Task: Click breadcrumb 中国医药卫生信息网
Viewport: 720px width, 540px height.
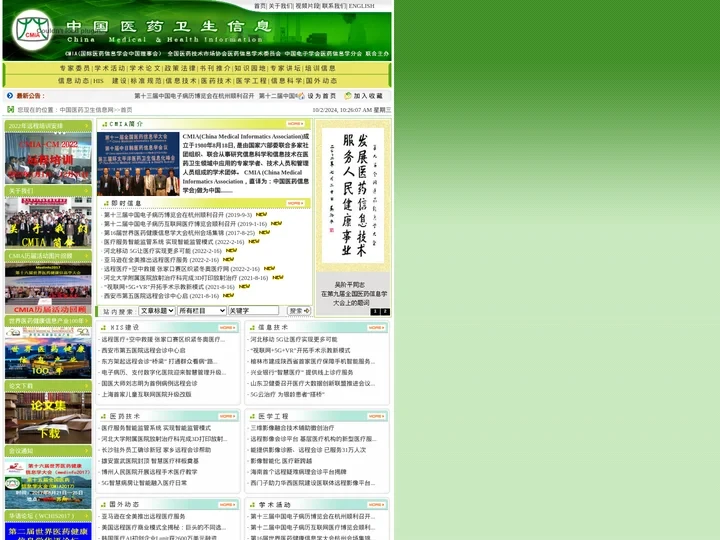Action: (x=86, y=110)
